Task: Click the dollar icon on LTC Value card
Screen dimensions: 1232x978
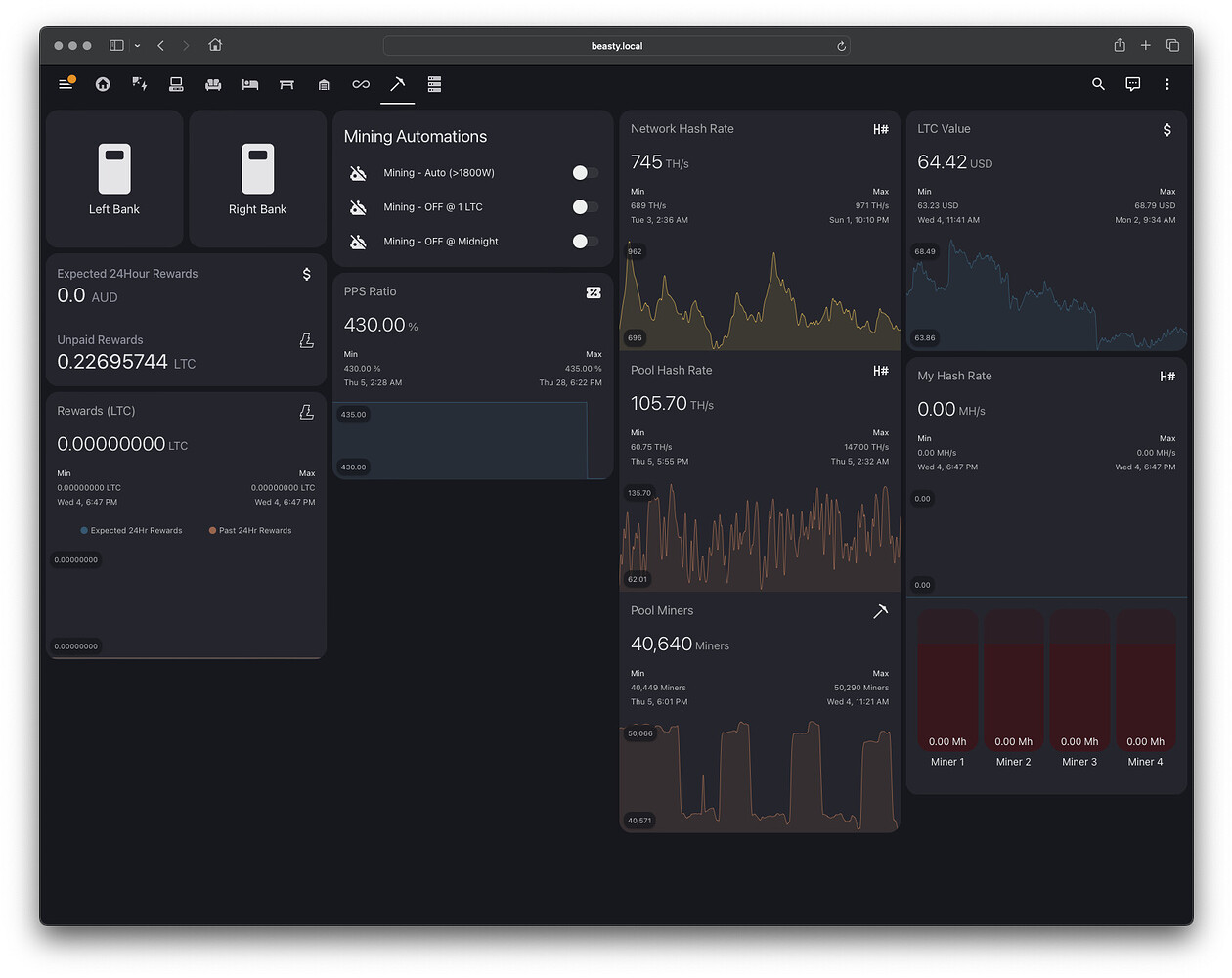Action: (1166, 128)
